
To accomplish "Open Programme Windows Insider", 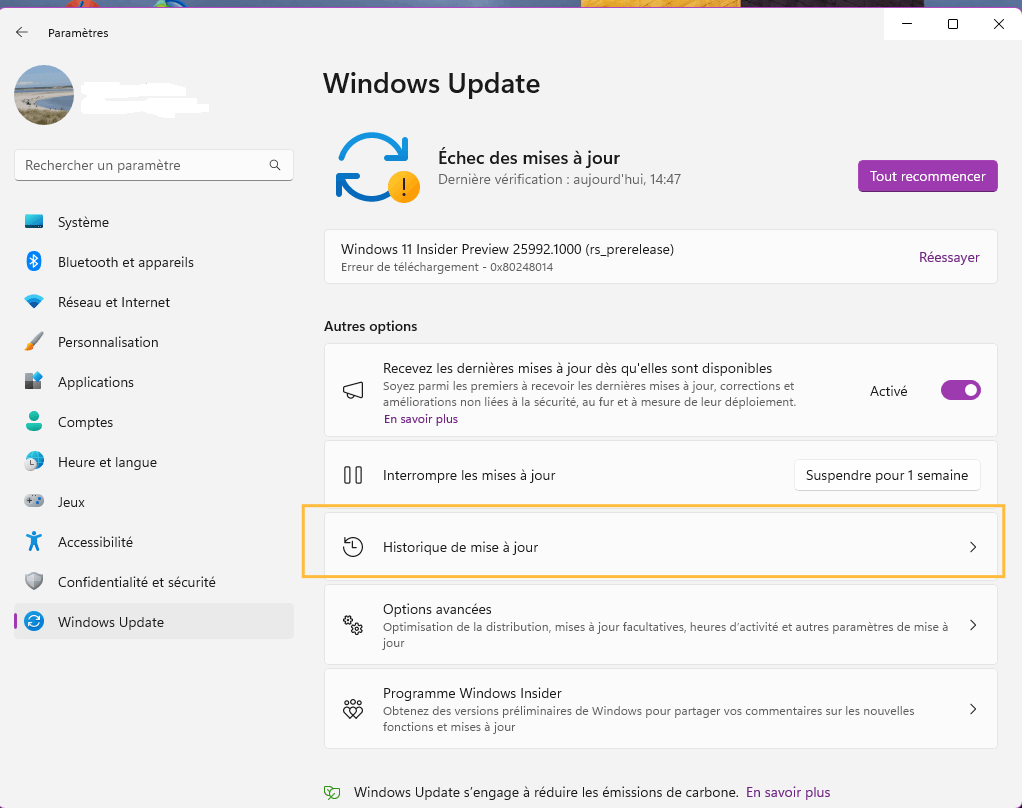I will (x=661, y=709).
